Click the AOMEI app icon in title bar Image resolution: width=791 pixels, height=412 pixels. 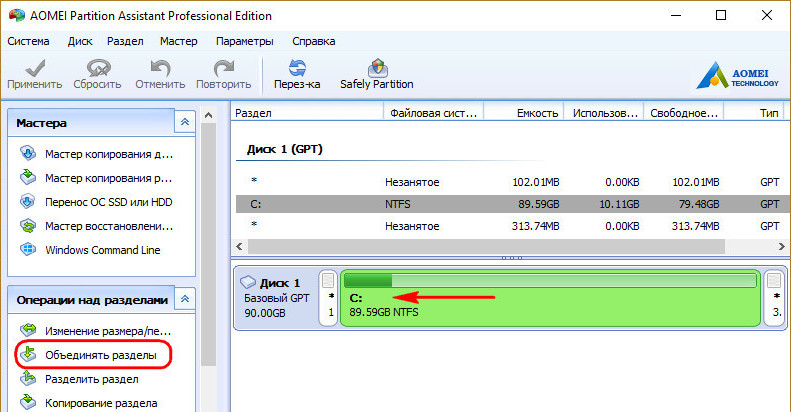[17, 15]
